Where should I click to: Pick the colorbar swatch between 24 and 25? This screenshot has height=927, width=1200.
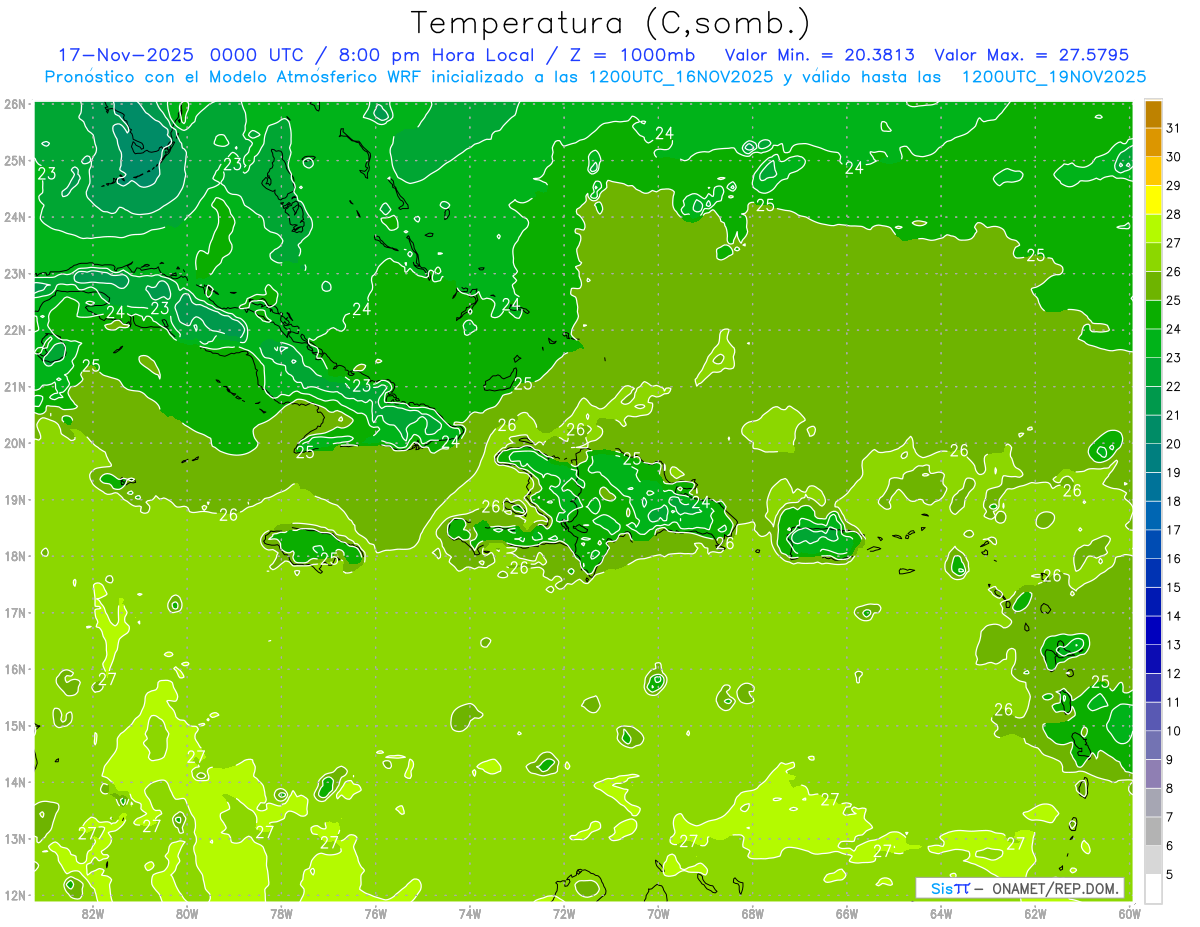click(1153, 315)
